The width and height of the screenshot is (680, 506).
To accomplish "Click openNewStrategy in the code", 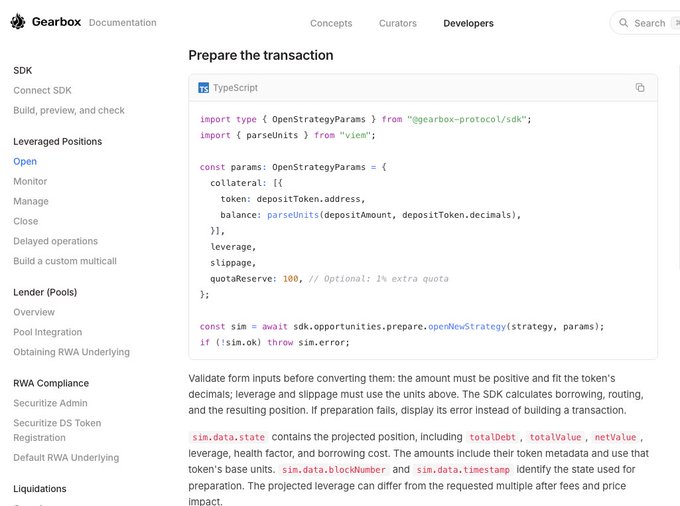I will tap(467, 326).
